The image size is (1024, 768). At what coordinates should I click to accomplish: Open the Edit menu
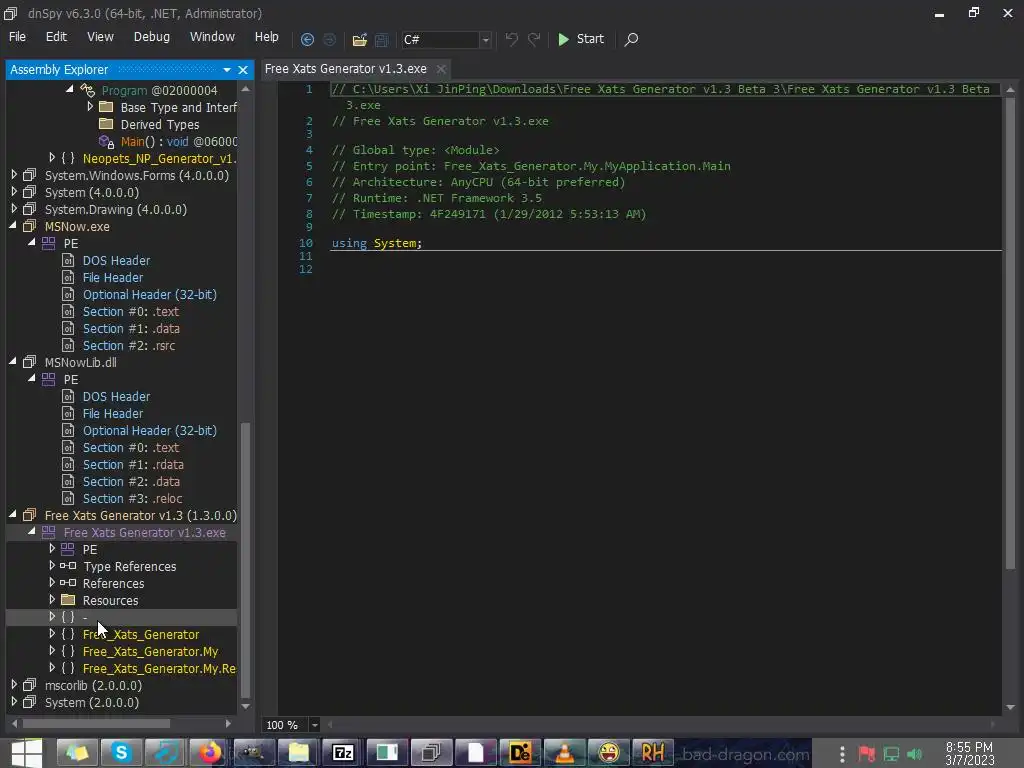click(x=56, y=37)
